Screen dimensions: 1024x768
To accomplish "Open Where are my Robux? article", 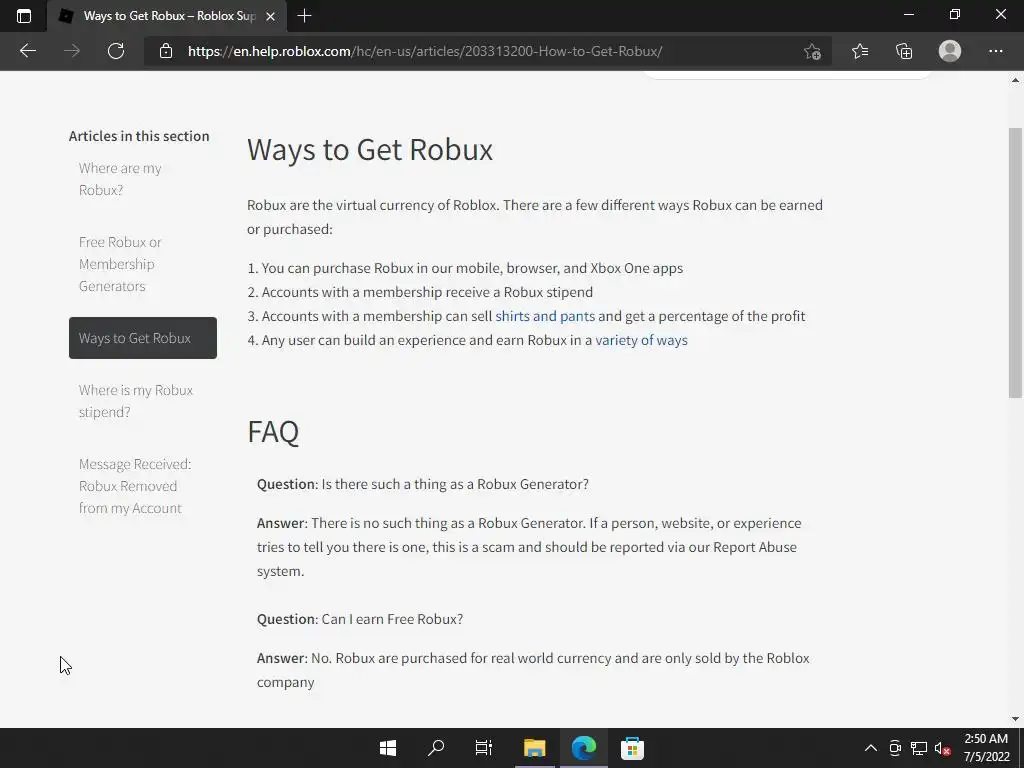I will point(120,179).
